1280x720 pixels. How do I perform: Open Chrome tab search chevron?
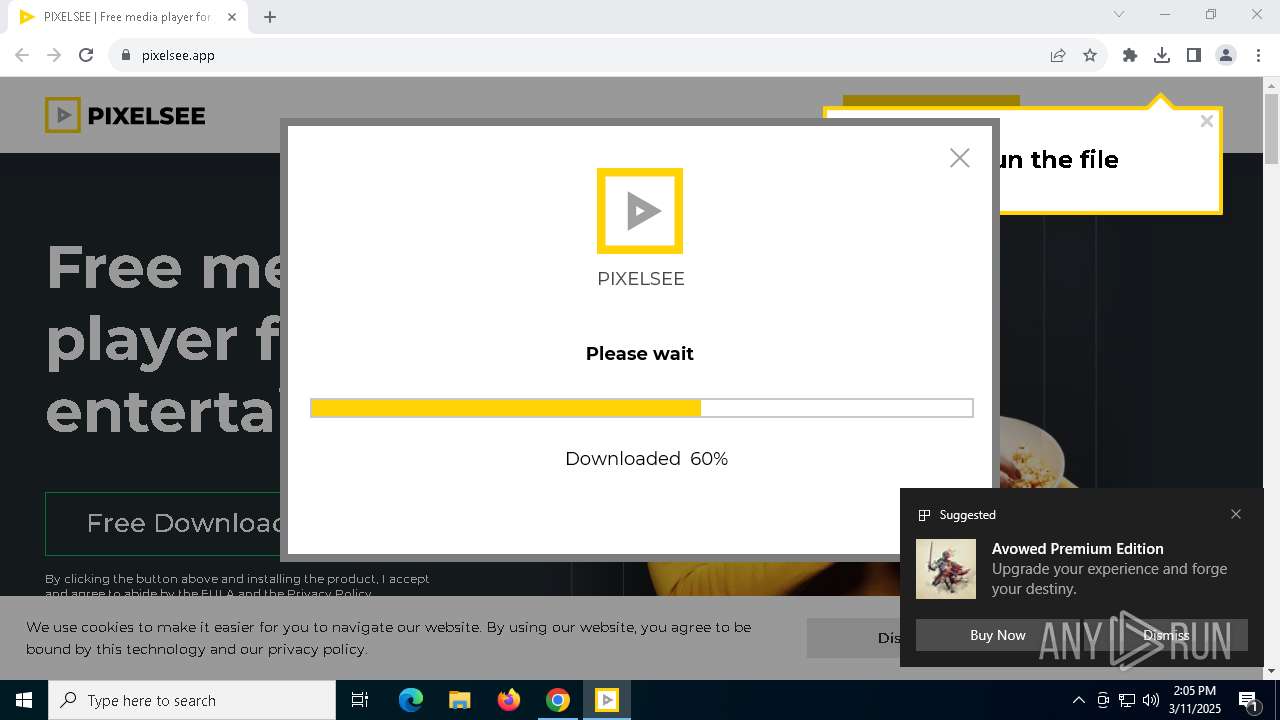(1119, 14)
